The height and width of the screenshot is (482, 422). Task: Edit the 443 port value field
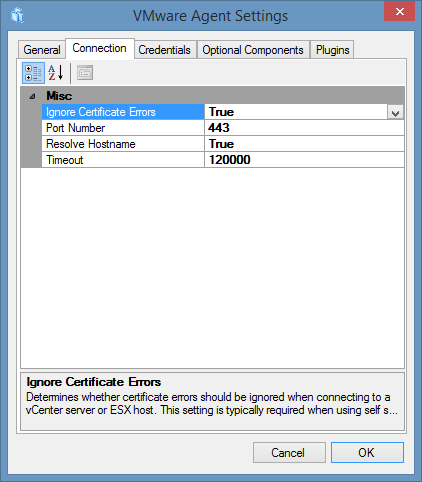pos(304,128)
